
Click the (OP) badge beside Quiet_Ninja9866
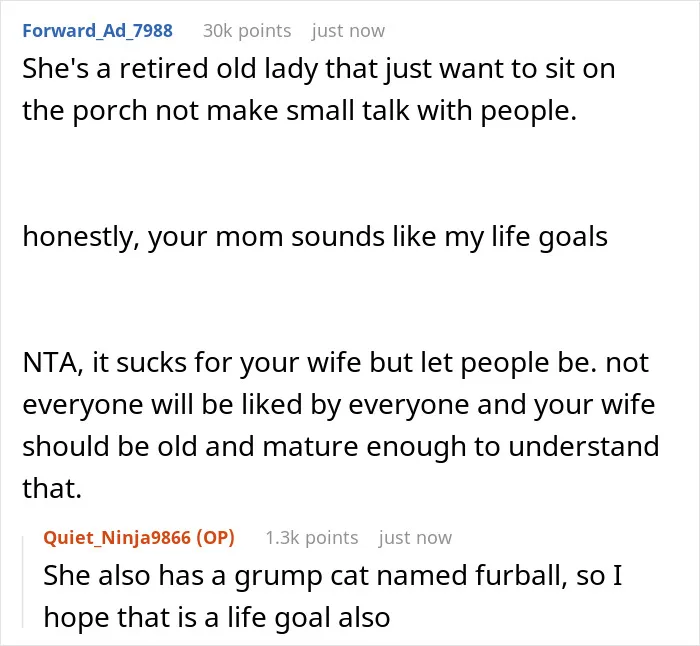(215, 538)
